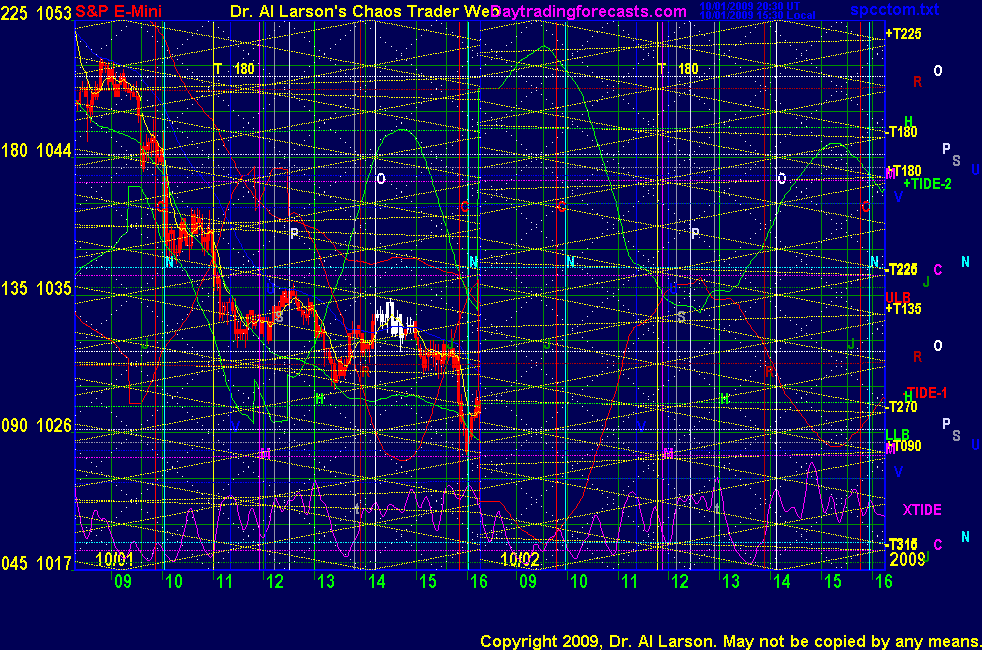Viewport: 982px width, 650px height.
Task: Select the 135 1035 price axis label
Action: click(36, 288)
